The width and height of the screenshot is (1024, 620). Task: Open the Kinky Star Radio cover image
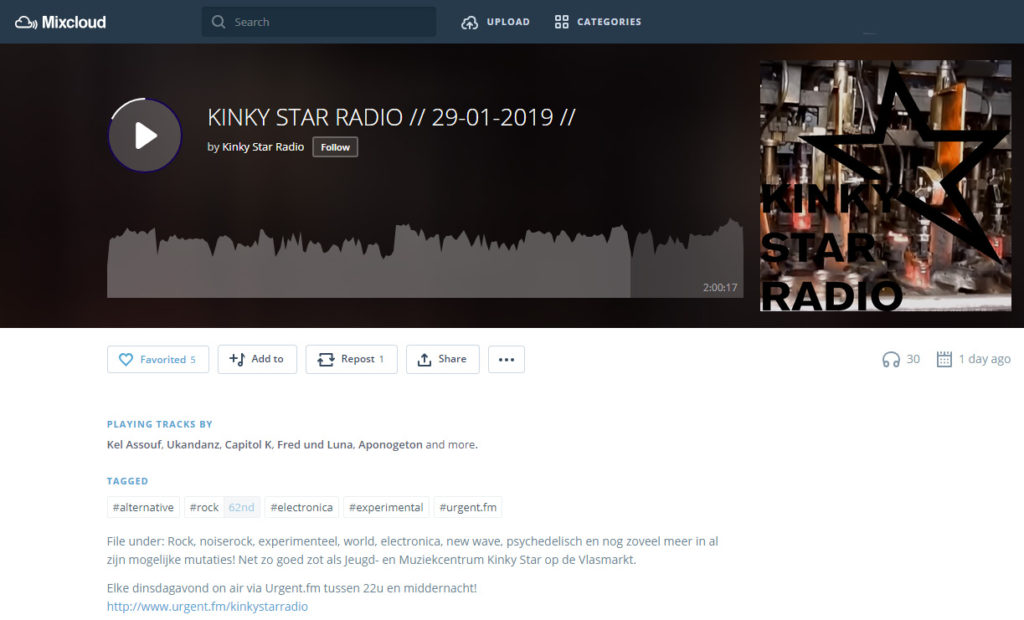pos(884,185)
